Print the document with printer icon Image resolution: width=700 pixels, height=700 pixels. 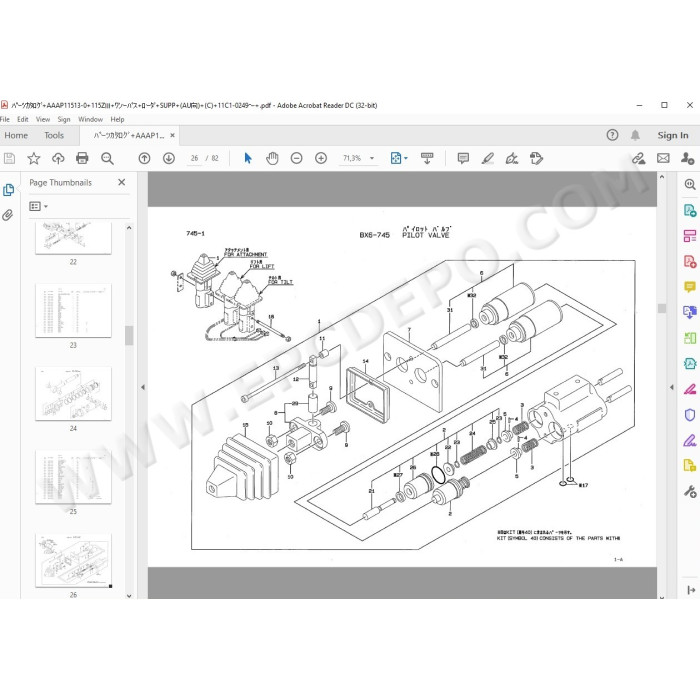82,158
